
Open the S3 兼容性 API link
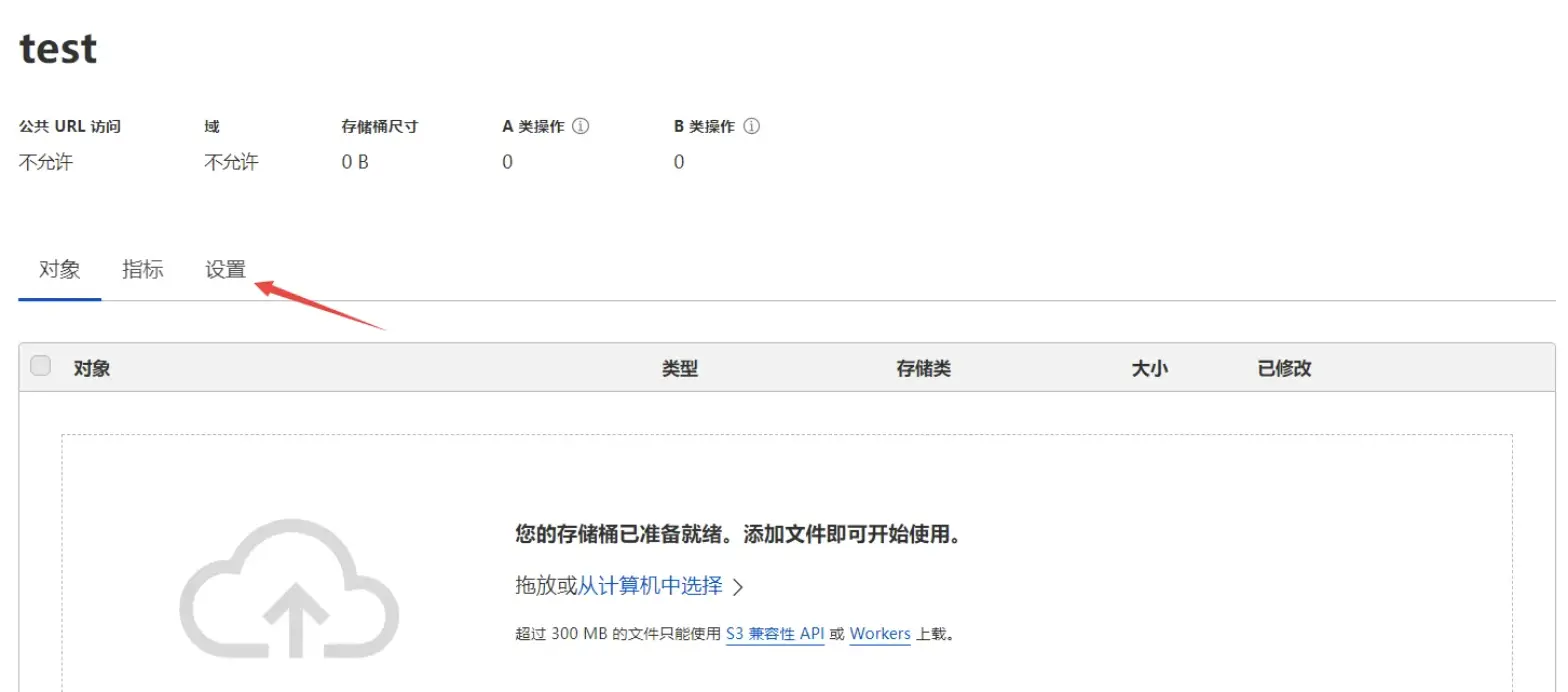(775, 634)
